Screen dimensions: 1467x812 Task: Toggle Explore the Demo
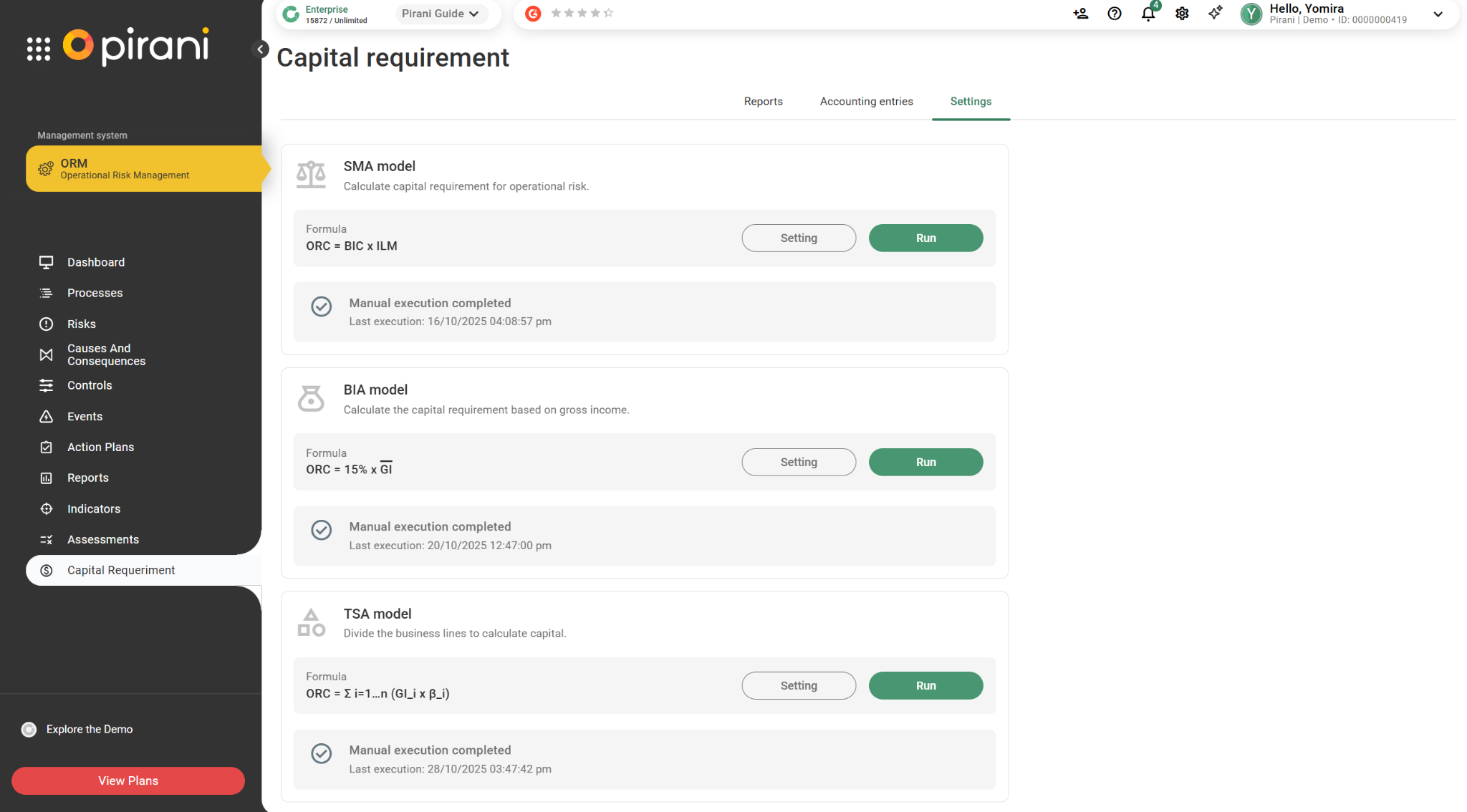coord(29,729)
